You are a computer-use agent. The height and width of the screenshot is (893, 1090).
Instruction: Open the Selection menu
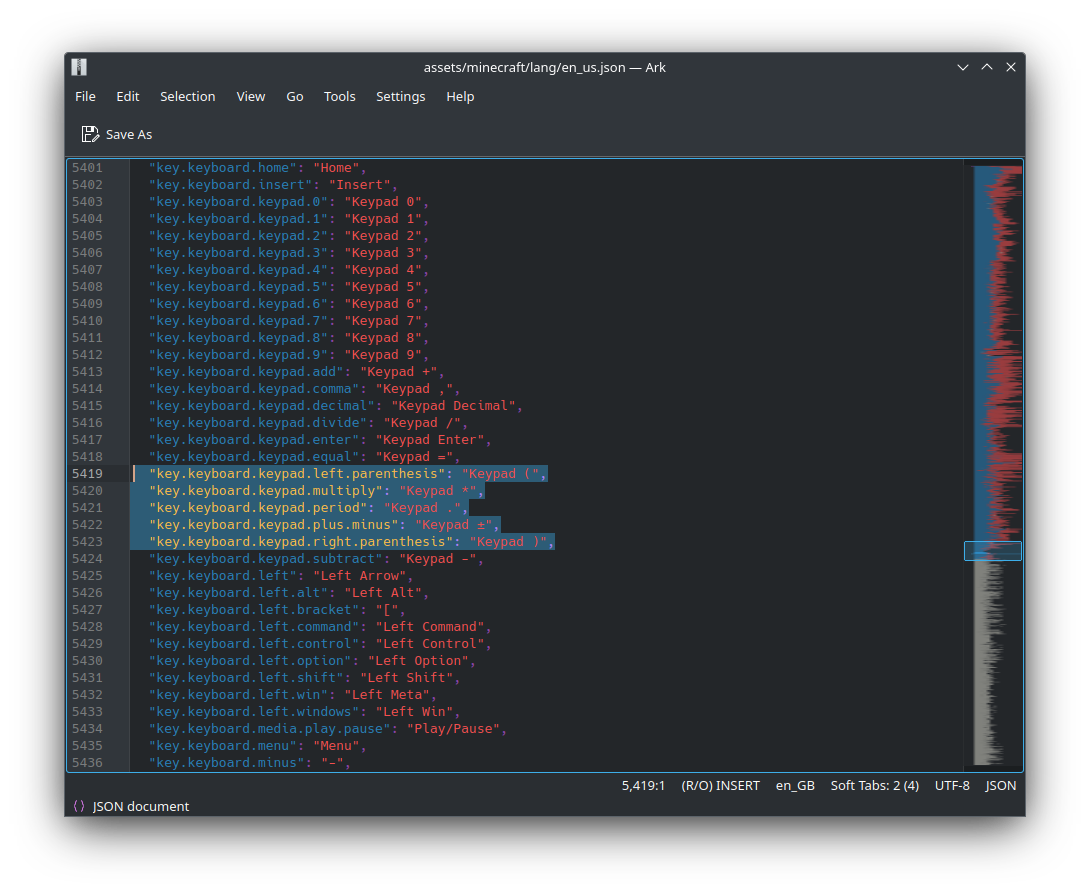pos(188,97)
